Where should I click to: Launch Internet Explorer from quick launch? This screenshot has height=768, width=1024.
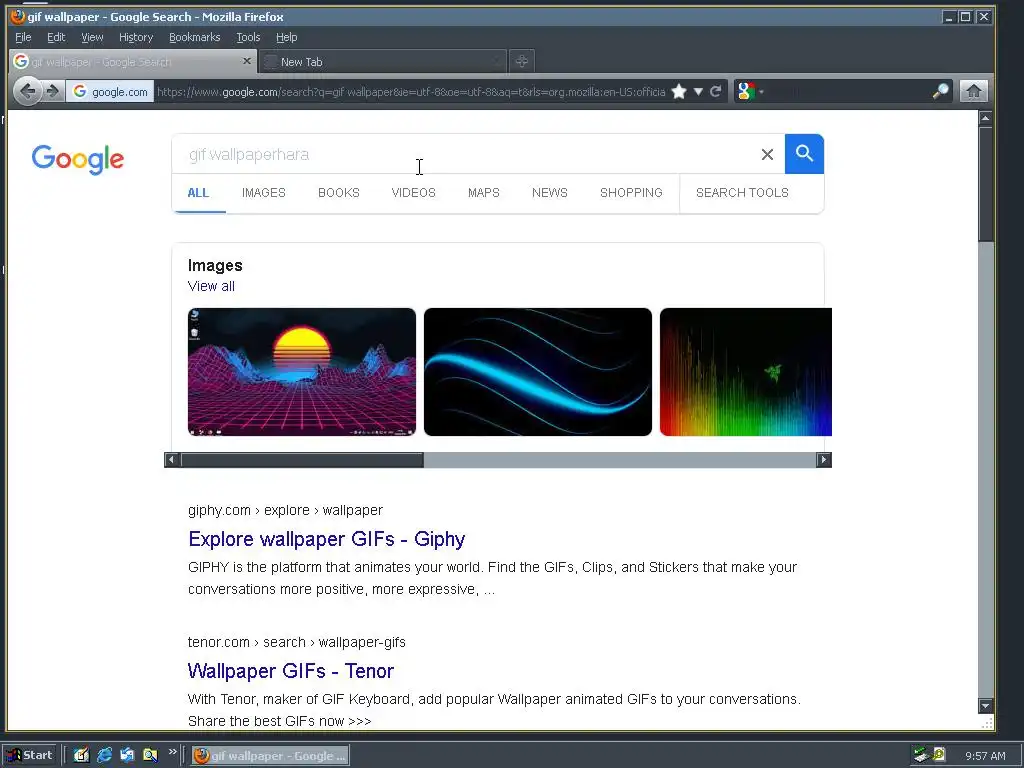coord(104,756)
